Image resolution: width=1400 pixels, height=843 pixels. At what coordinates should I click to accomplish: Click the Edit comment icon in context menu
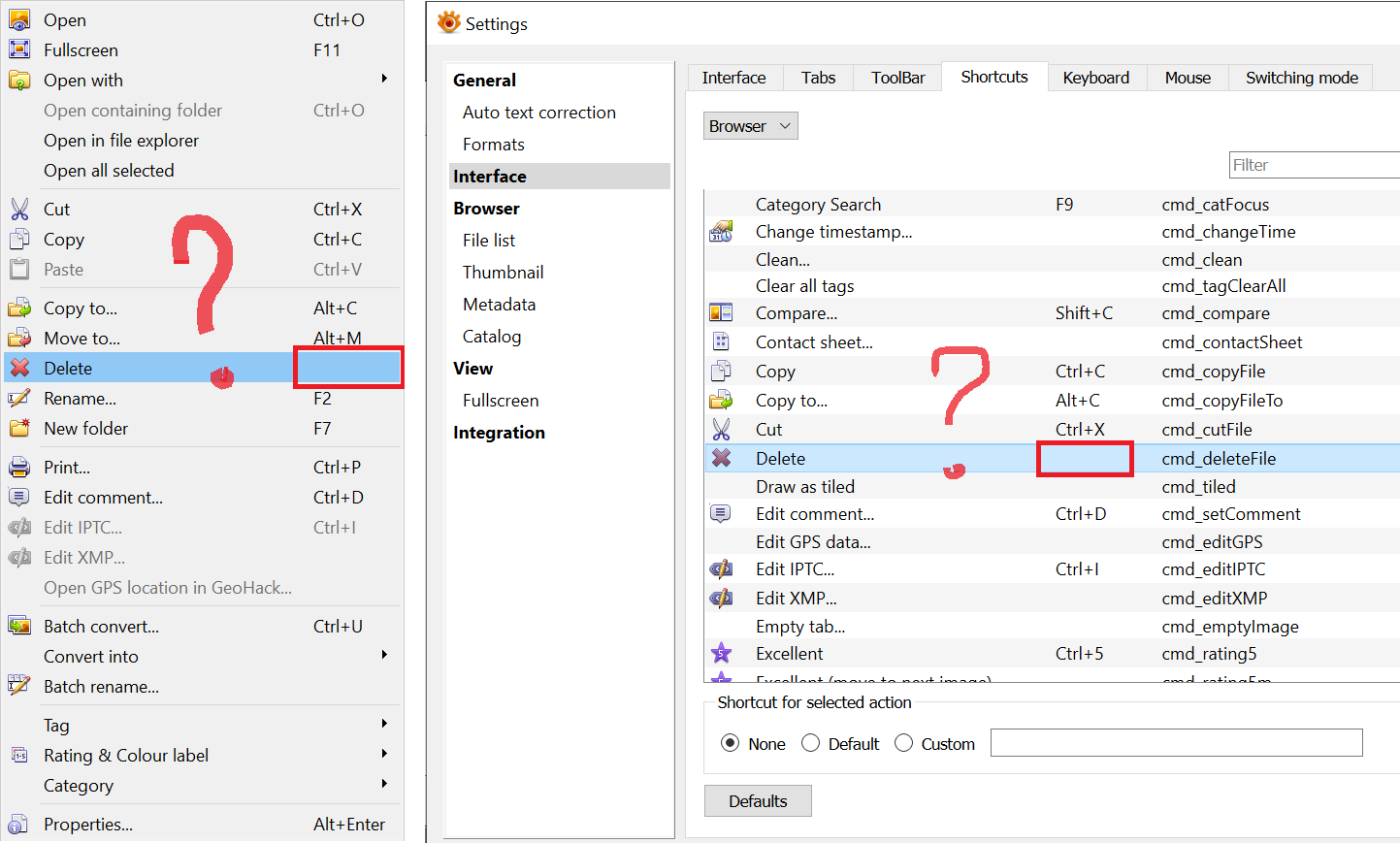pos(19,497)
